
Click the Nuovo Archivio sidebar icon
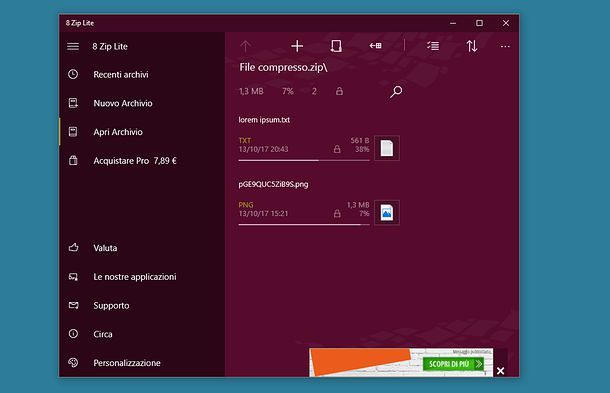point(73,103)
